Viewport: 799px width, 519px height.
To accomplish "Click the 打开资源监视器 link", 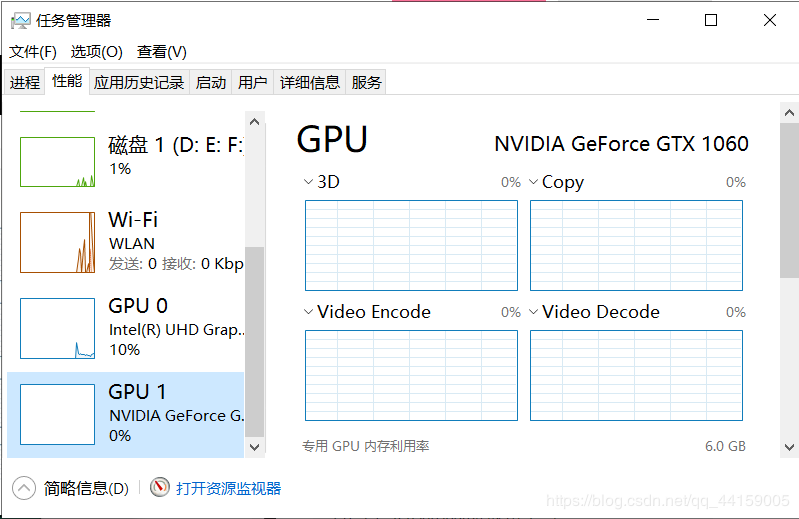I will point(228,488).
